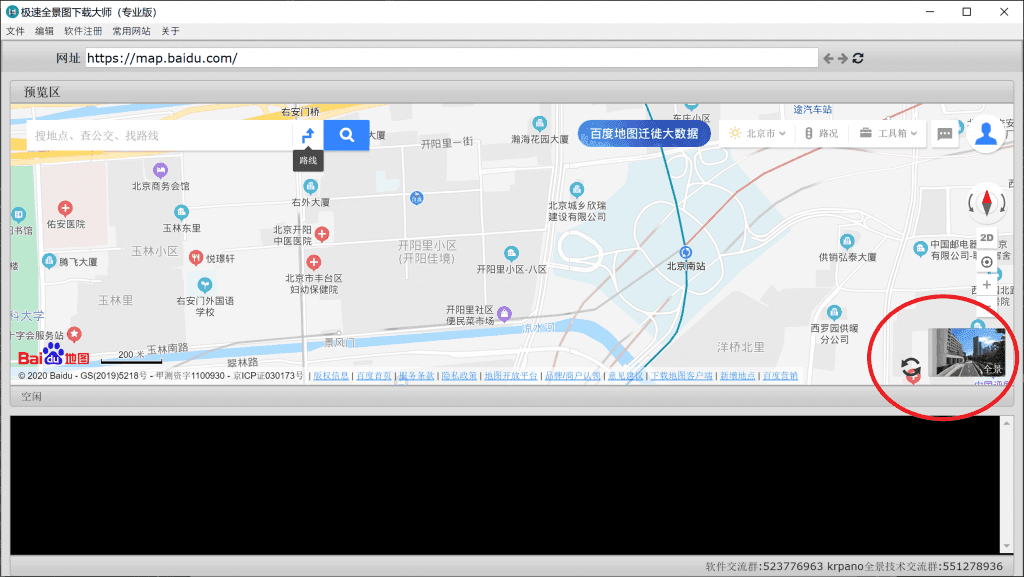The height and width of the screenshot is (577, 1024).
Task: Click the locate-me crosshair icon
Action: point(986,261)
